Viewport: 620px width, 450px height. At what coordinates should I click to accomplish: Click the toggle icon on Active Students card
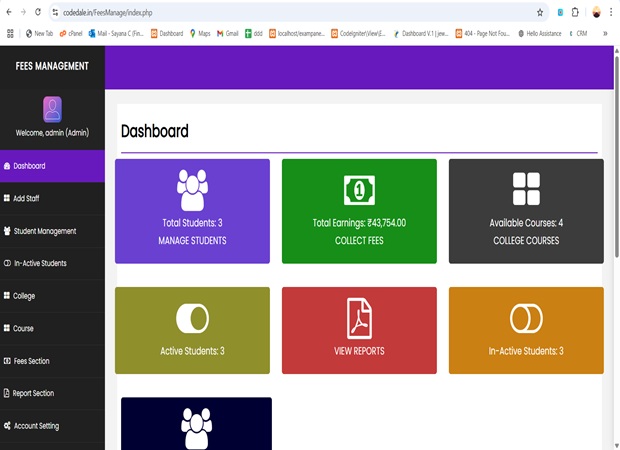(192, 318)
